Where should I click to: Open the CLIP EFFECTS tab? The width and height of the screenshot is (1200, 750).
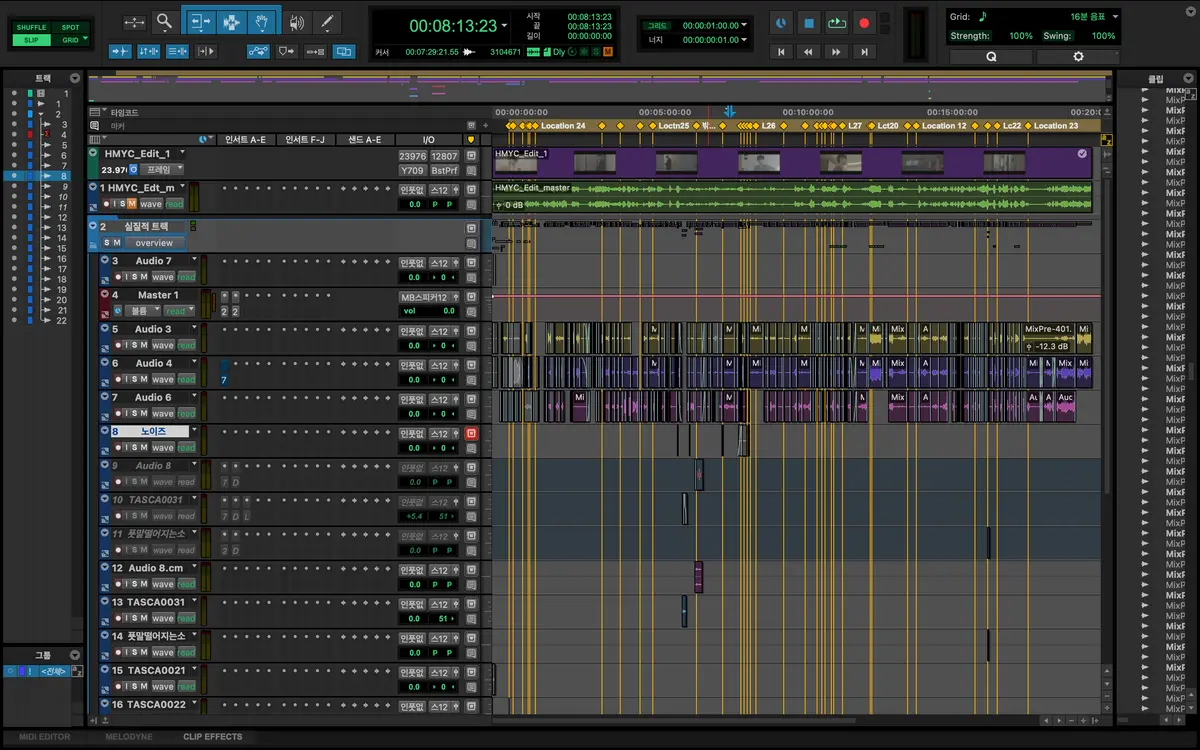point(212,737)
